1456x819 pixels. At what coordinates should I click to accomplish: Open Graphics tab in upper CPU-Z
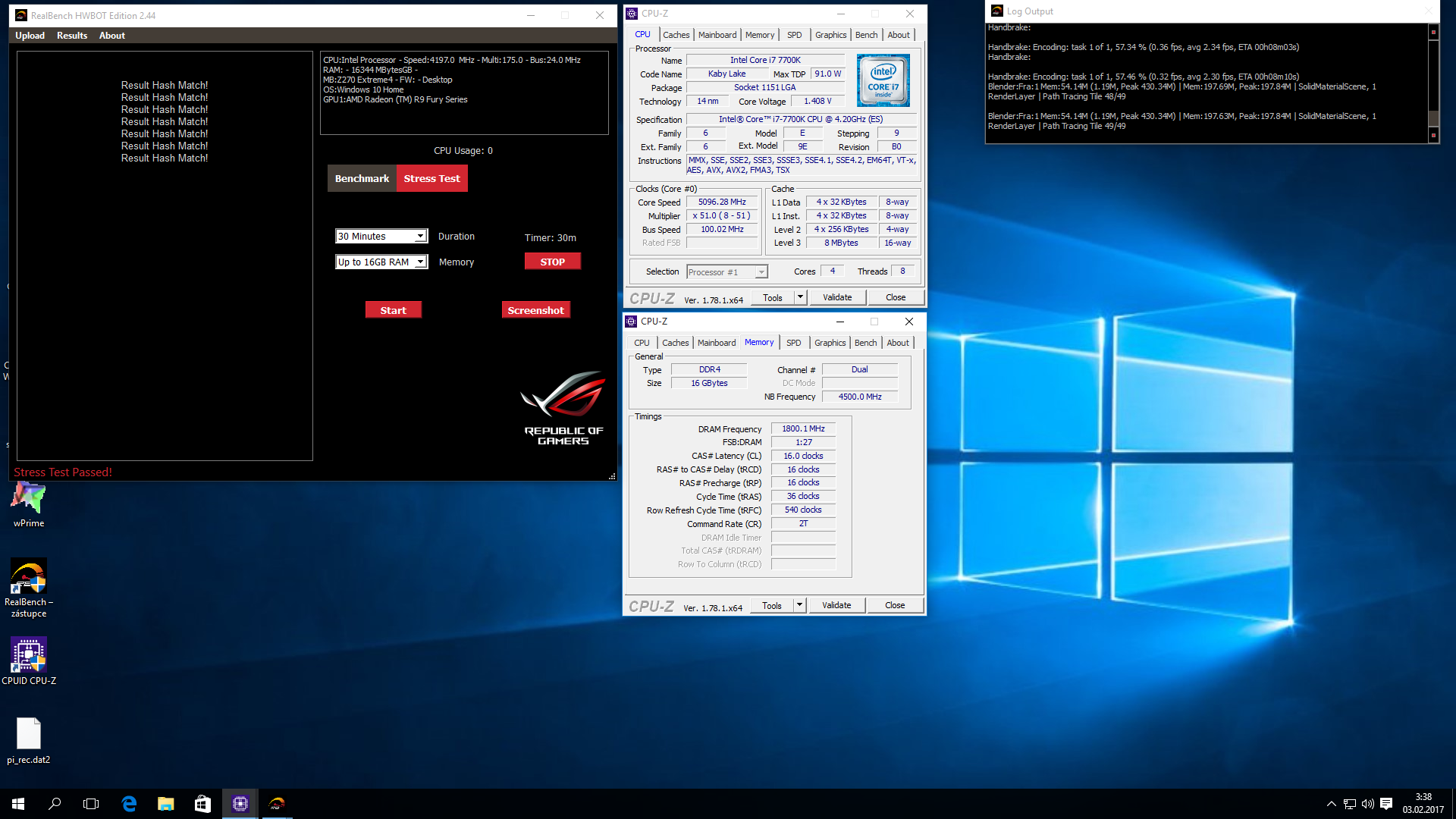[830, 35]
